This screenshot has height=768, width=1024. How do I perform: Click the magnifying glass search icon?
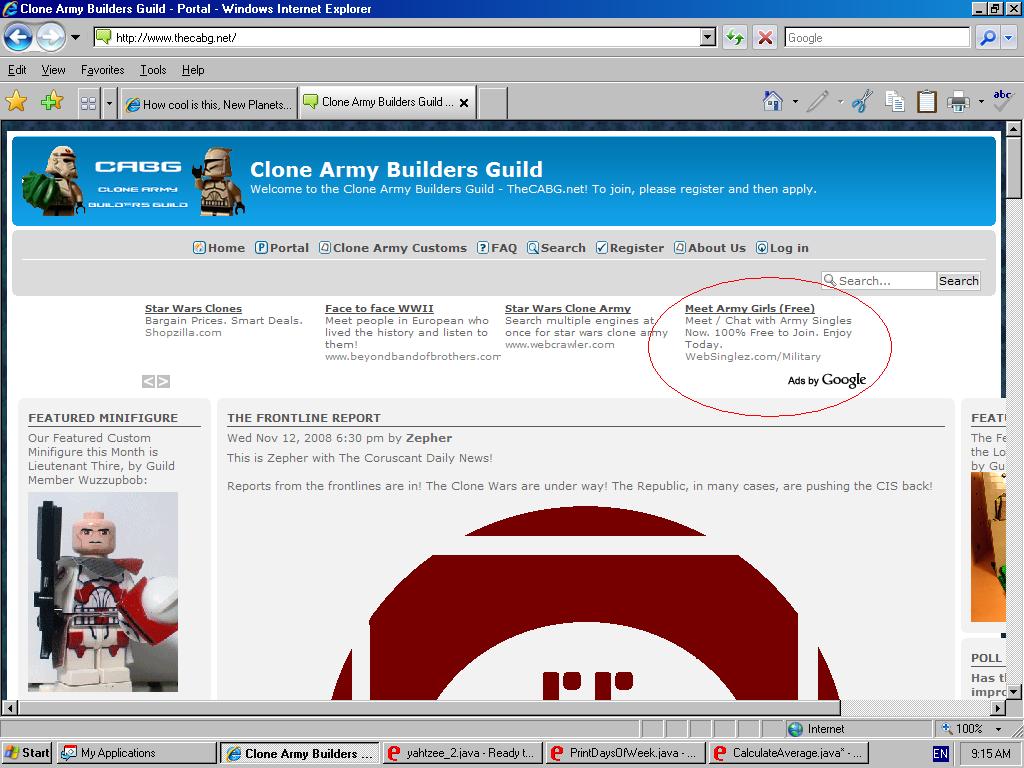tap(988, 37)
